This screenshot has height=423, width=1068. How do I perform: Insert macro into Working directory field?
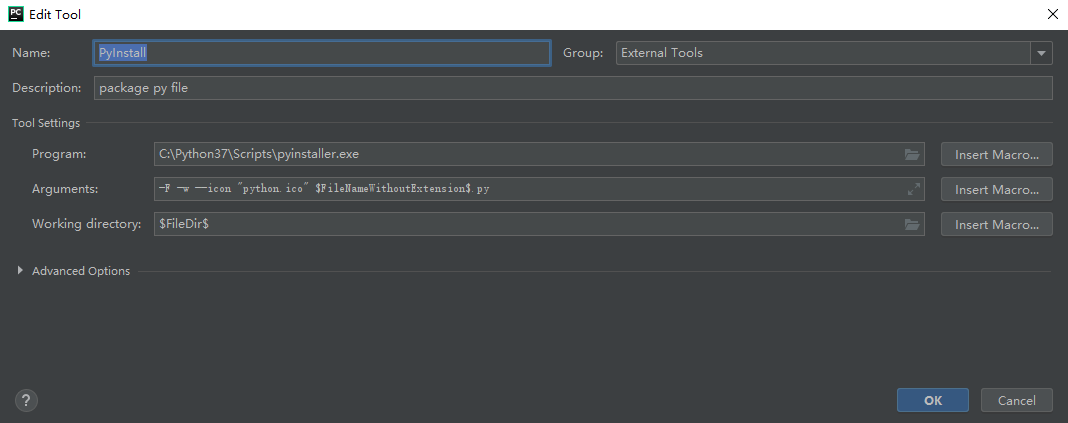996,224
